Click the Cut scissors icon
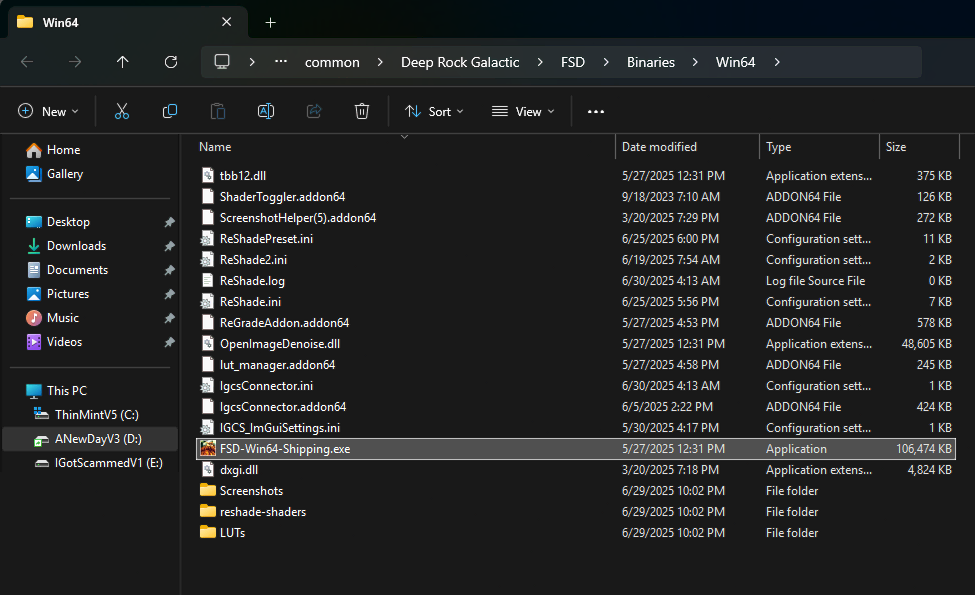The width and height of the screenshot is (975, 595). (122, 111)
